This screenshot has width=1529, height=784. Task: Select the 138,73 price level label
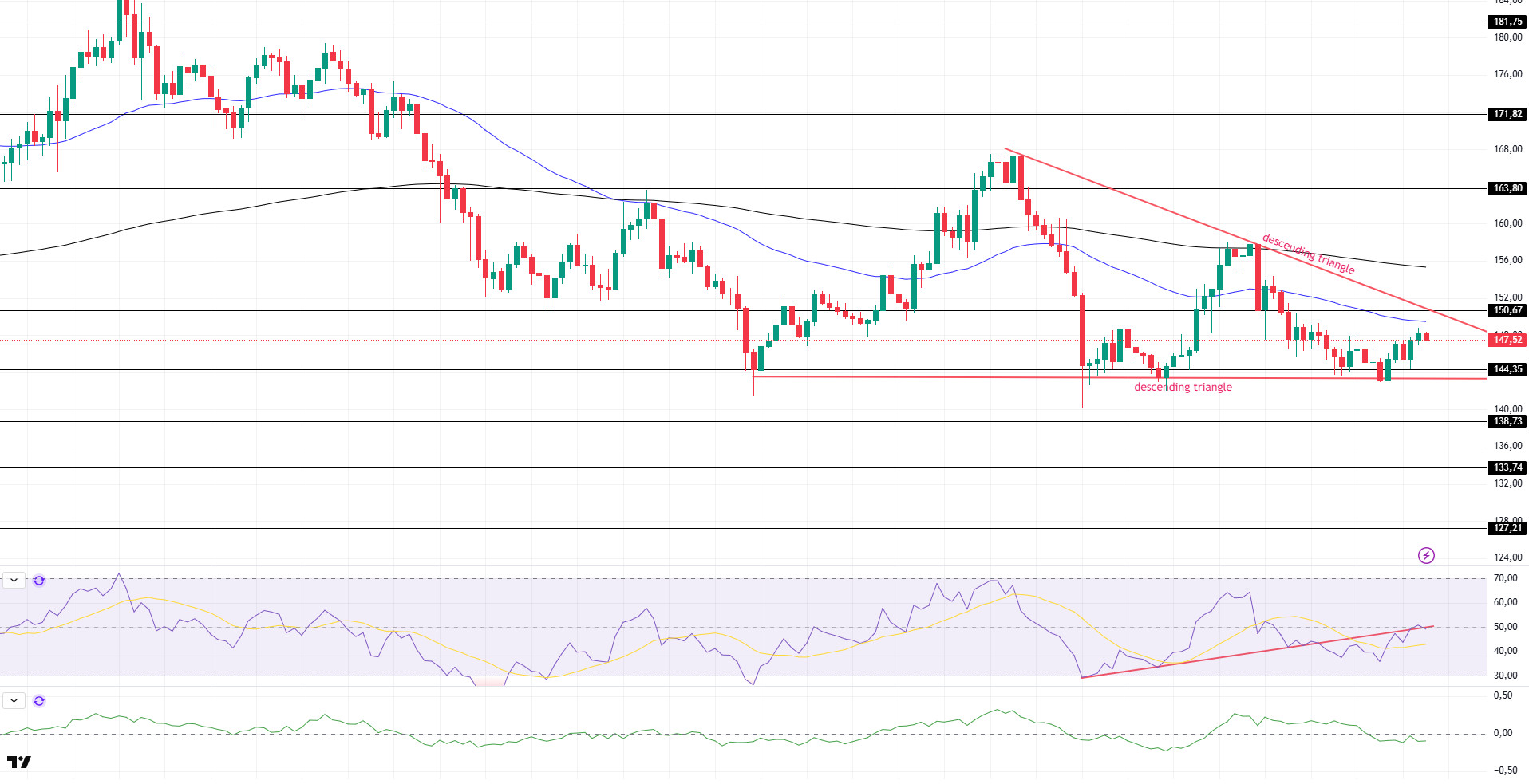tap(1507, 421)
